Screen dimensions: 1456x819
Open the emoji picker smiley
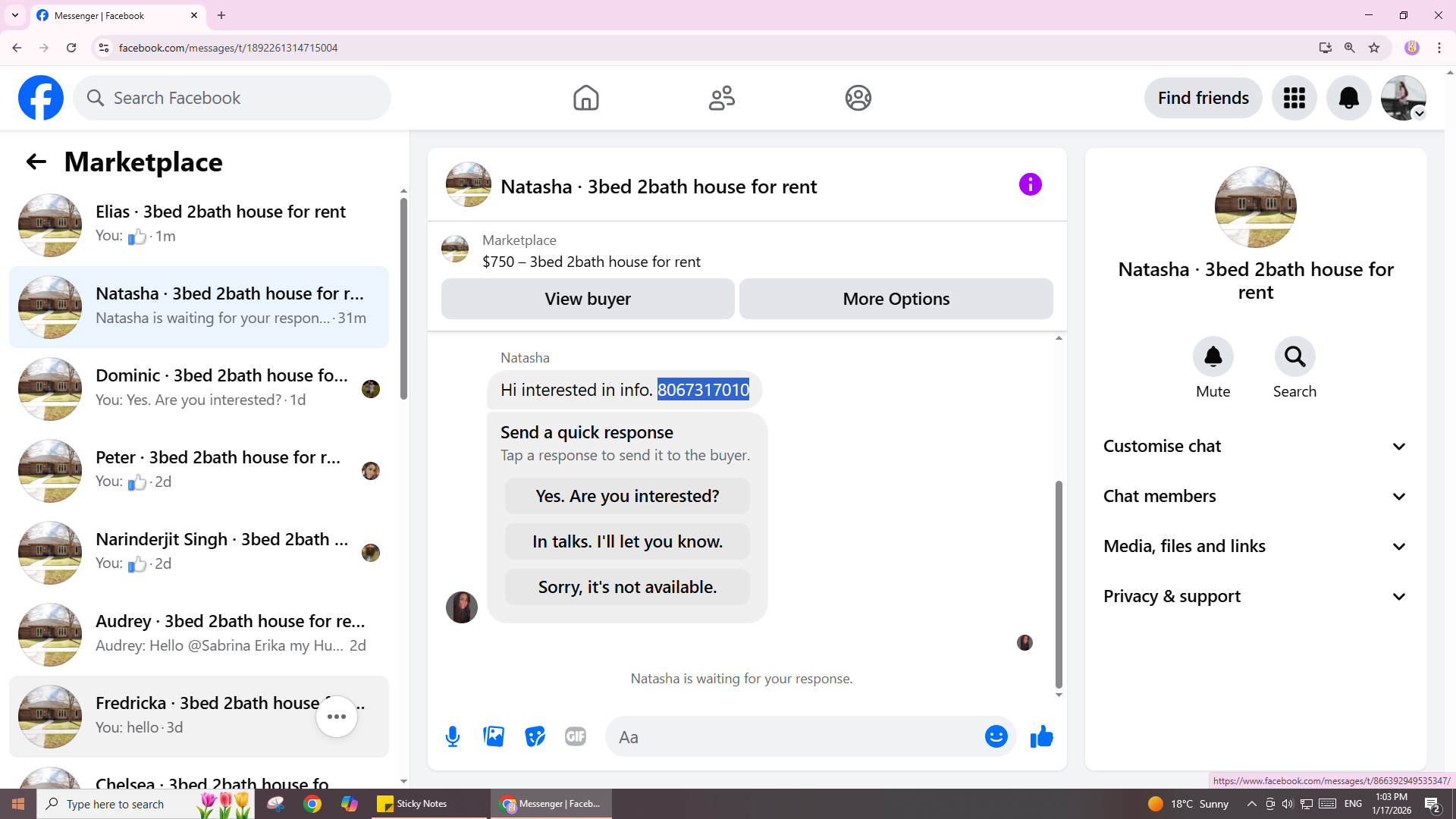pos(996,736)
